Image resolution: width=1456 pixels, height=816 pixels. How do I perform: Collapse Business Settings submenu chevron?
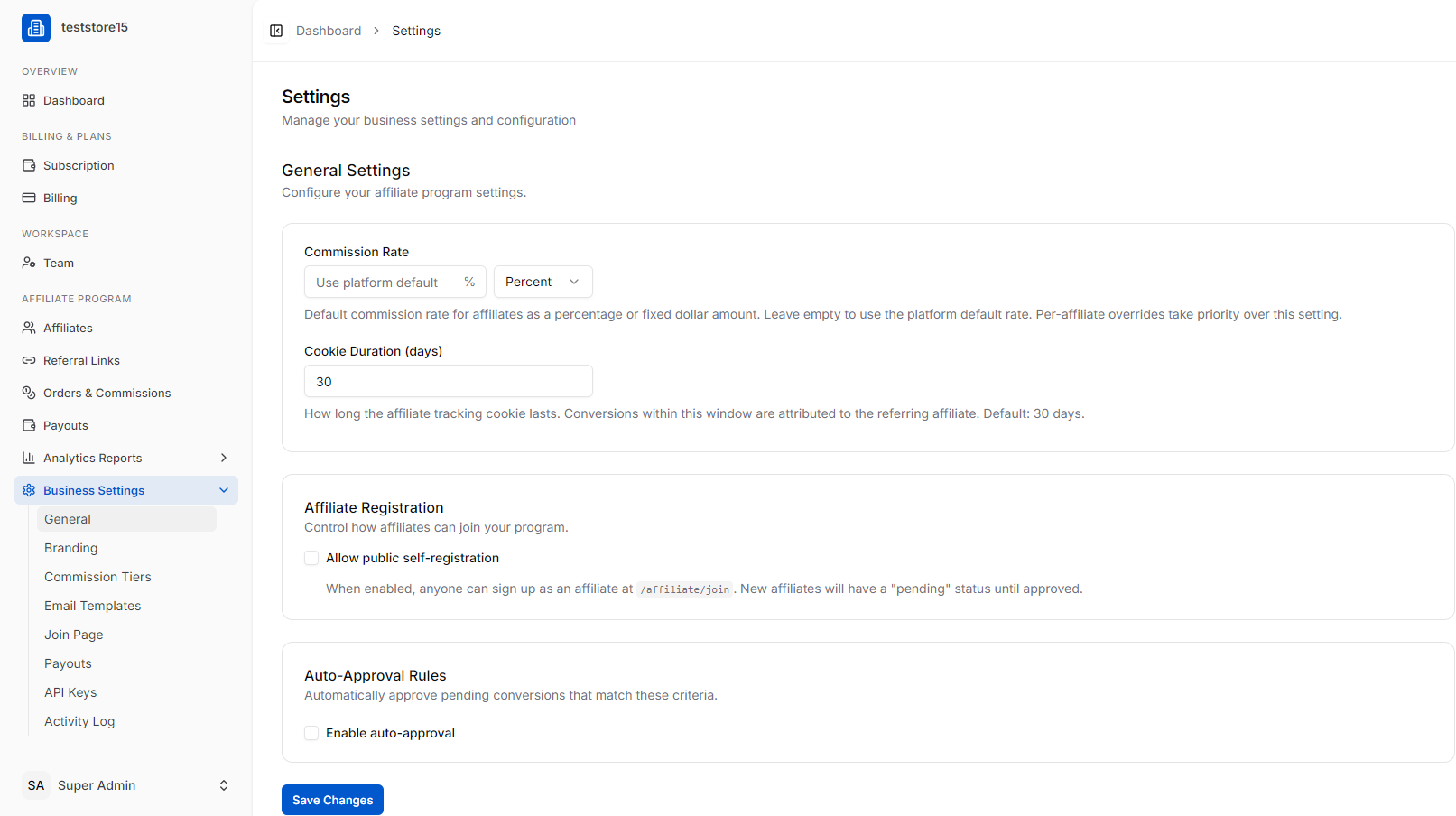[224, 490]
